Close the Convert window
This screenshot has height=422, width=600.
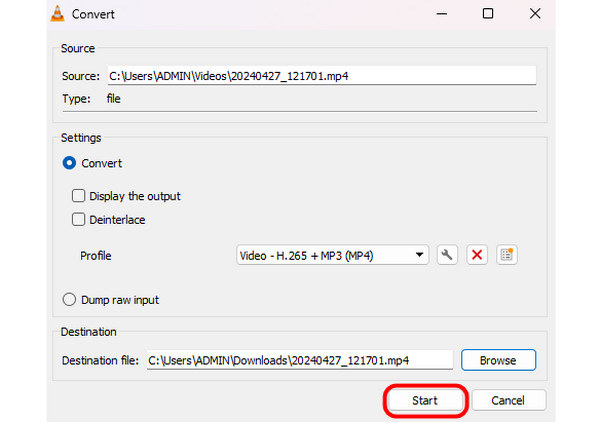tap(535, 14)
